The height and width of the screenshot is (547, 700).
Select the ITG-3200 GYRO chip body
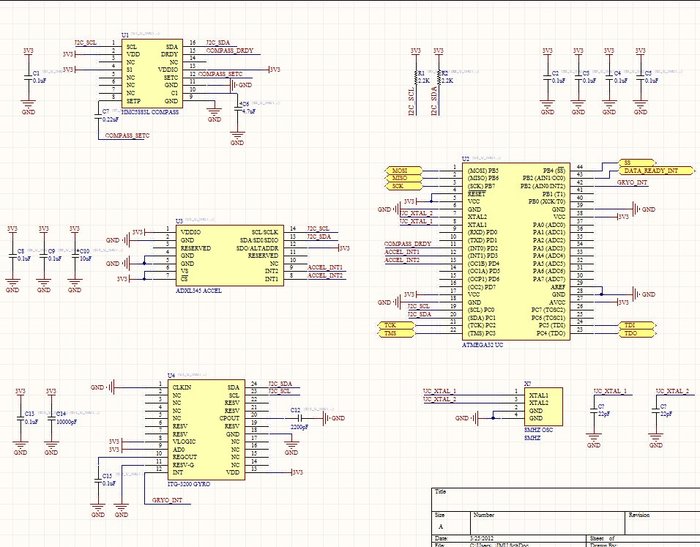pos(206,430)
